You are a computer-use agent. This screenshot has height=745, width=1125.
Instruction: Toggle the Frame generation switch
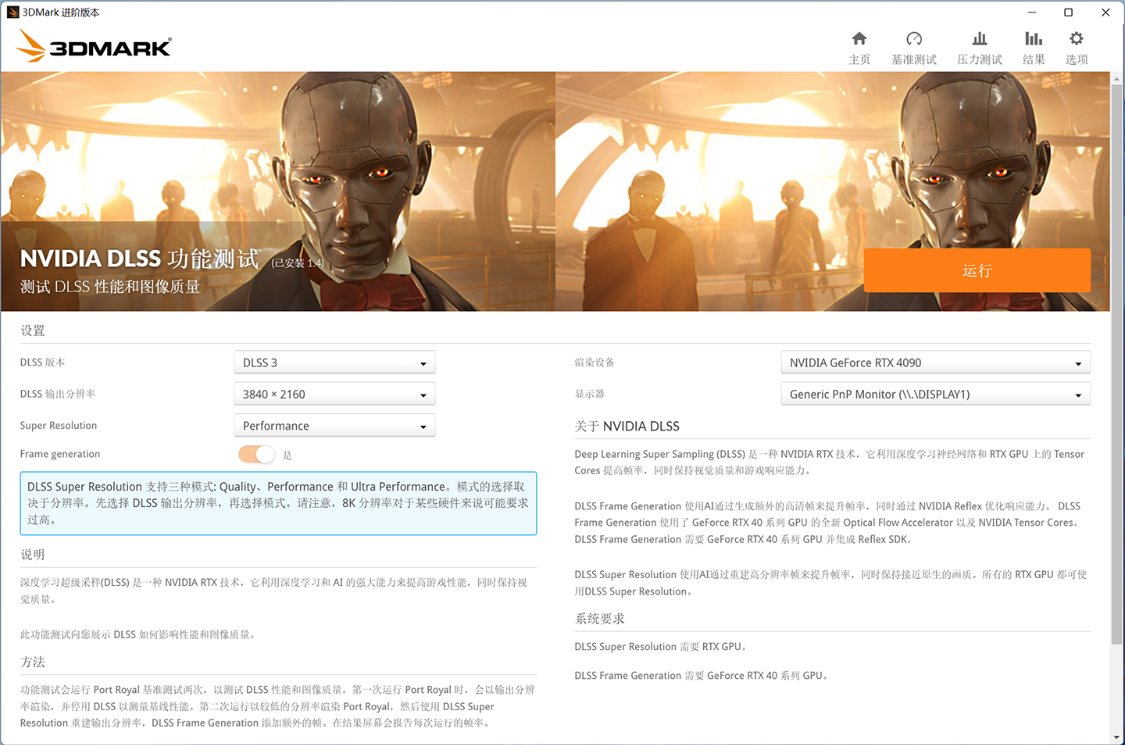pyautogui.click(x=257, y=455)
